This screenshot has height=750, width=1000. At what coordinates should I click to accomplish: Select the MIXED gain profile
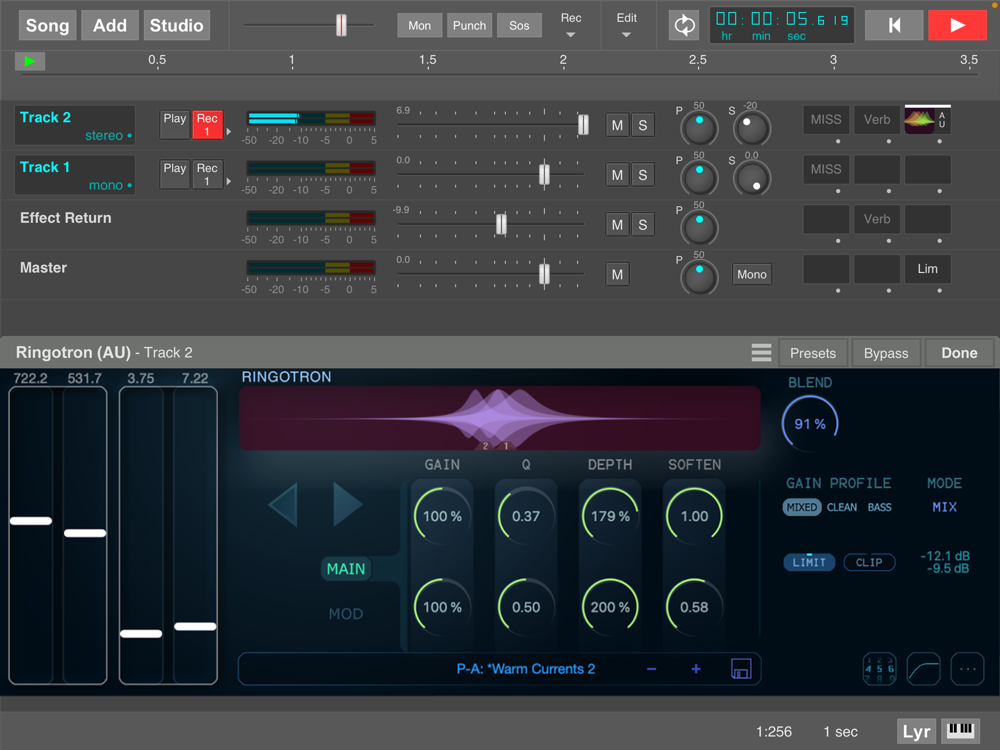coord(802,507)
